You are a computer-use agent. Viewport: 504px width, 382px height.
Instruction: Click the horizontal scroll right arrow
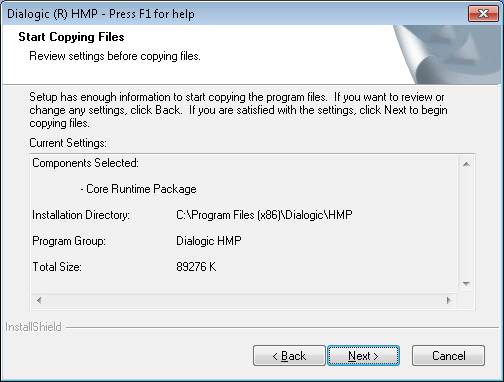pos(449,300)
